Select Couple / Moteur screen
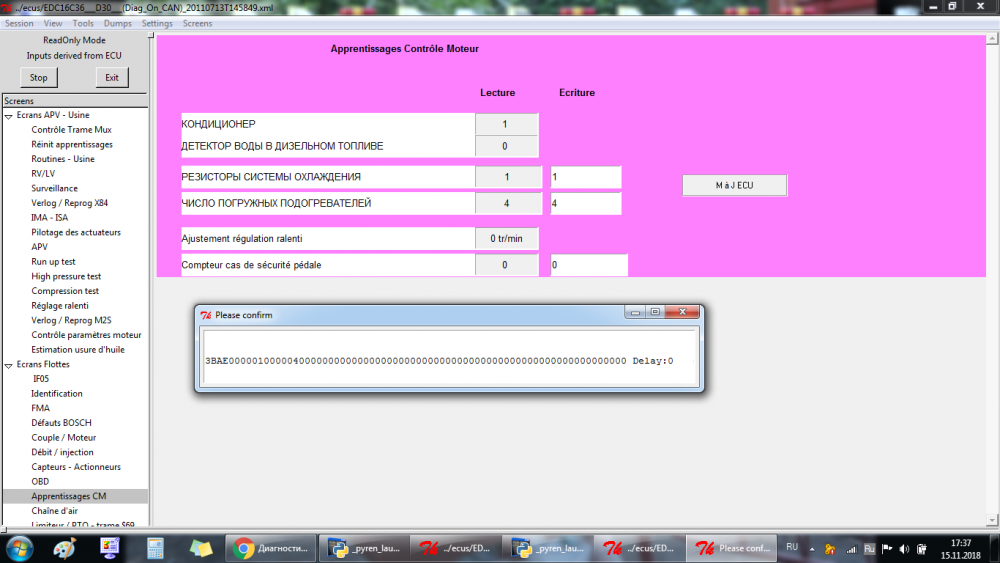Image resolution: width=1000 pixels, height=563 pixels. click(64, 437)
